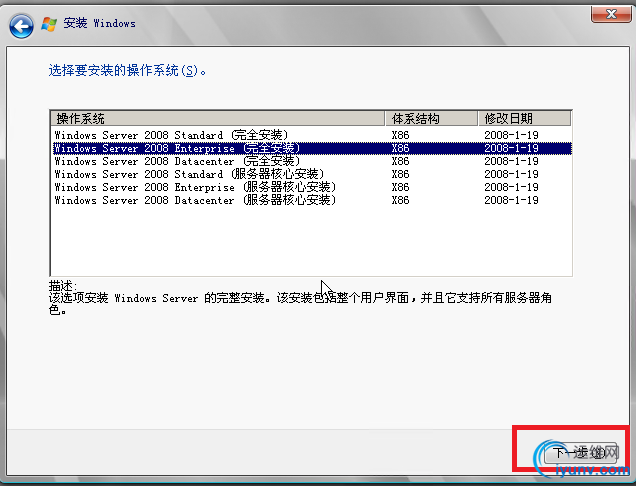Close the Windows installer window

tap(611, 15)
